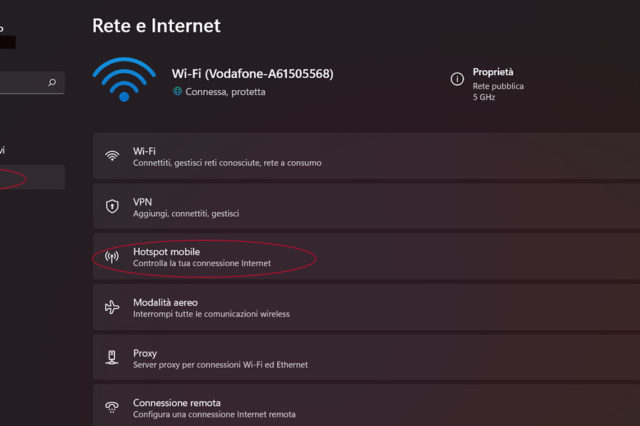Open Proprietà of the connected network
Viewport: 640px width, 426px height.
tap(493, 72)
